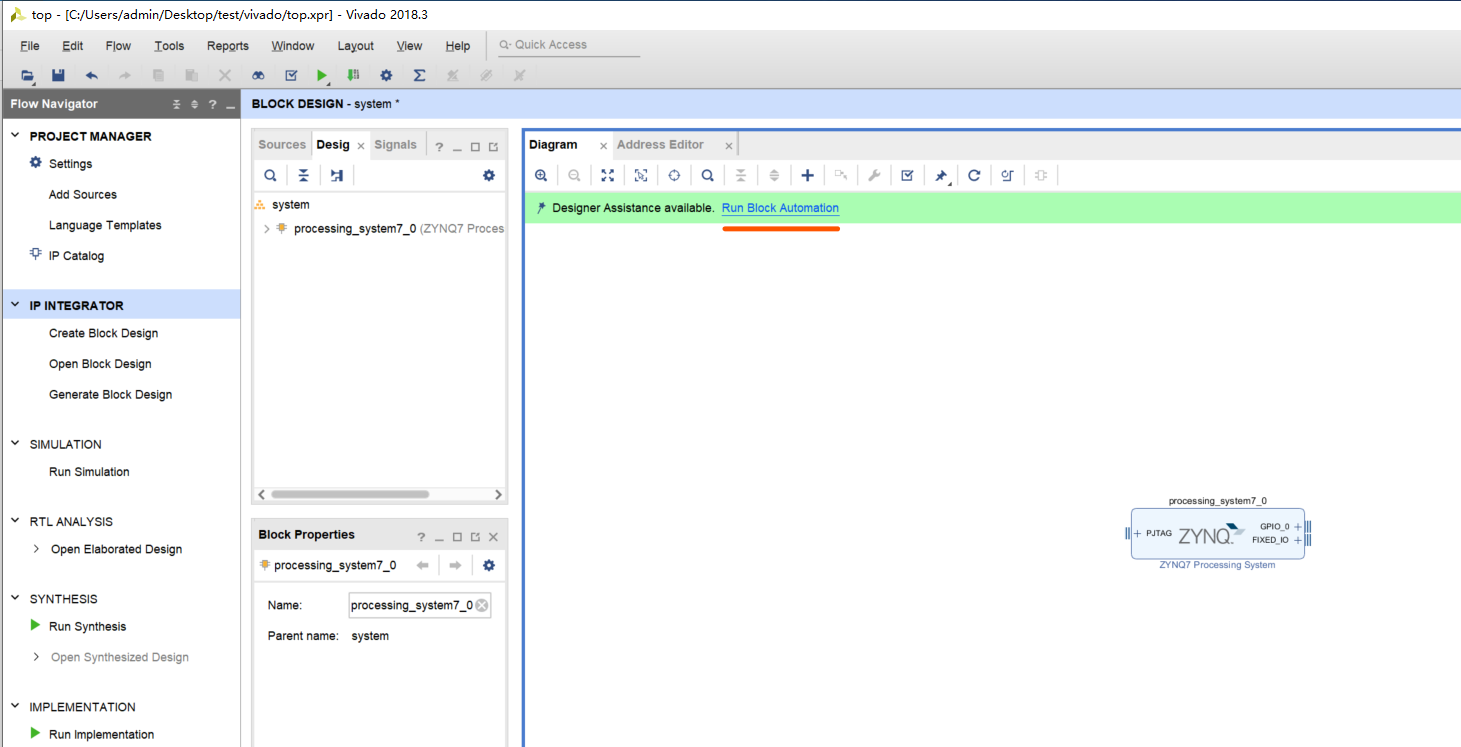
Task: Click Regenerate Layout refresh icon
Action: (974, 175)
